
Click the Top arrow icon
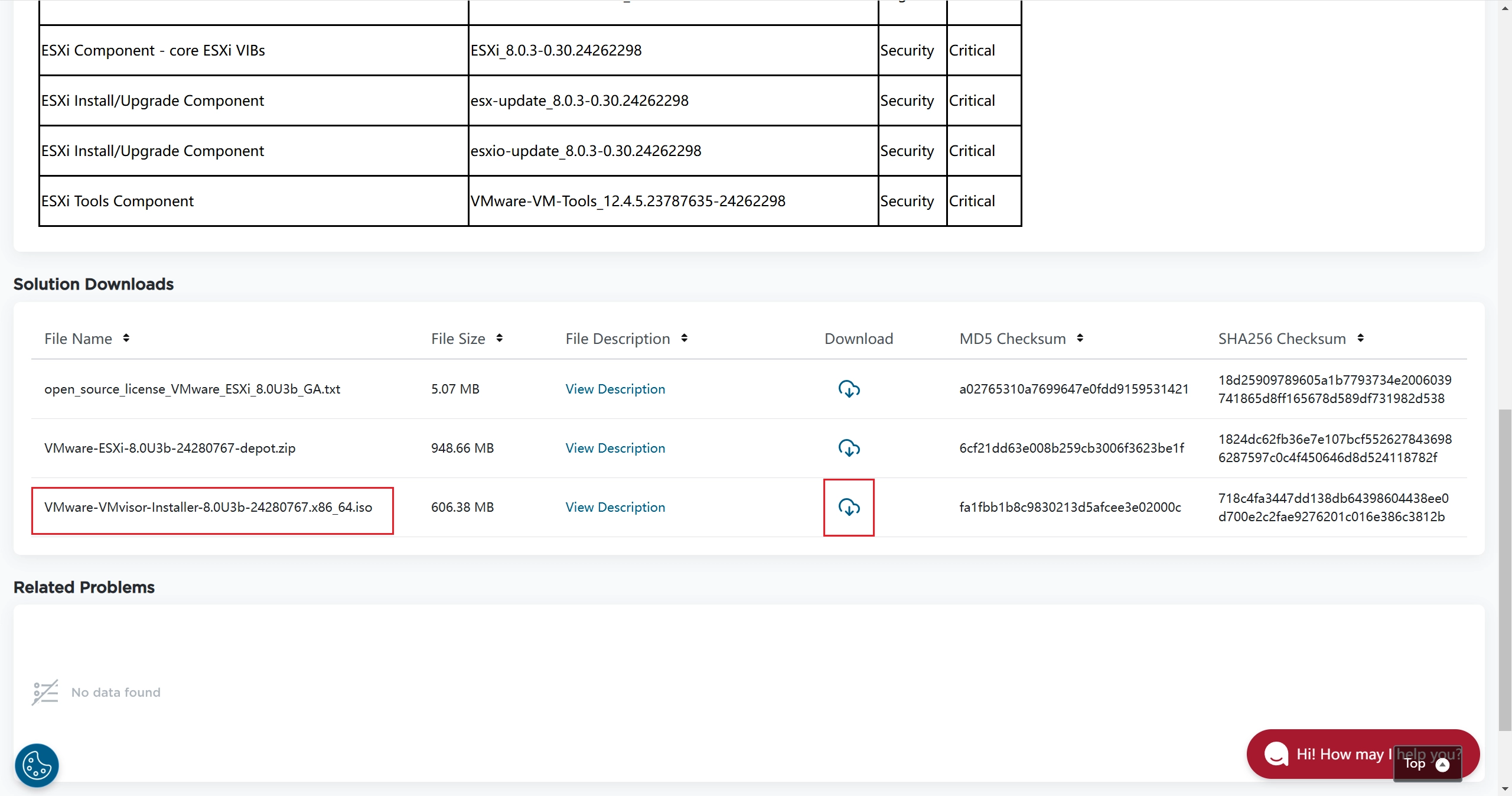point(1442,765)
